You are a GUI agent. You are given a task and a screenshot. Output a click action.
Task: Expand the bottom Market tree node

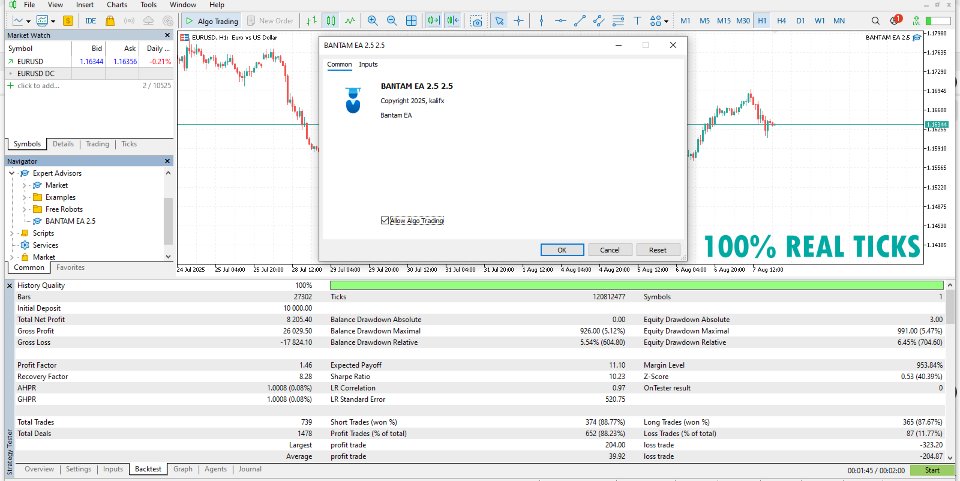pos(12,257)
